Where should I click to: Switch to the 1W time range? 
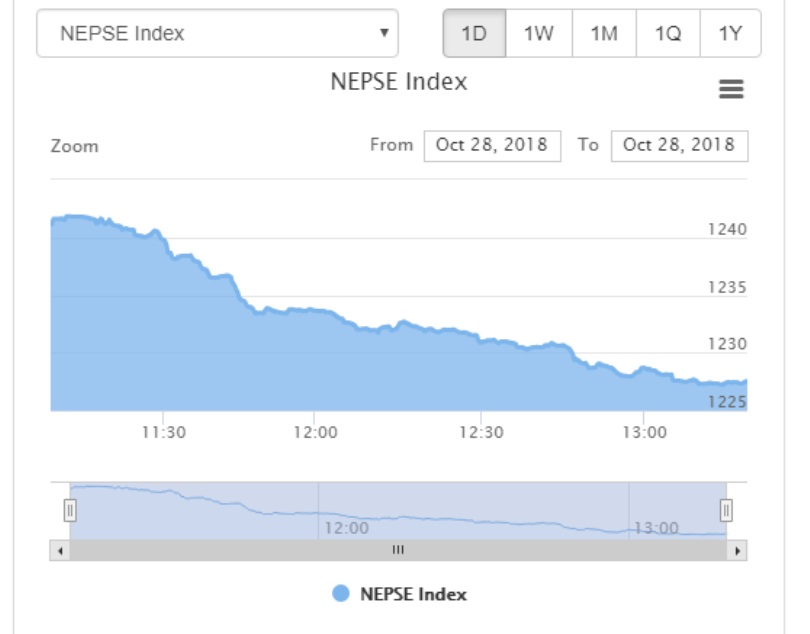(x=538, y=33)
